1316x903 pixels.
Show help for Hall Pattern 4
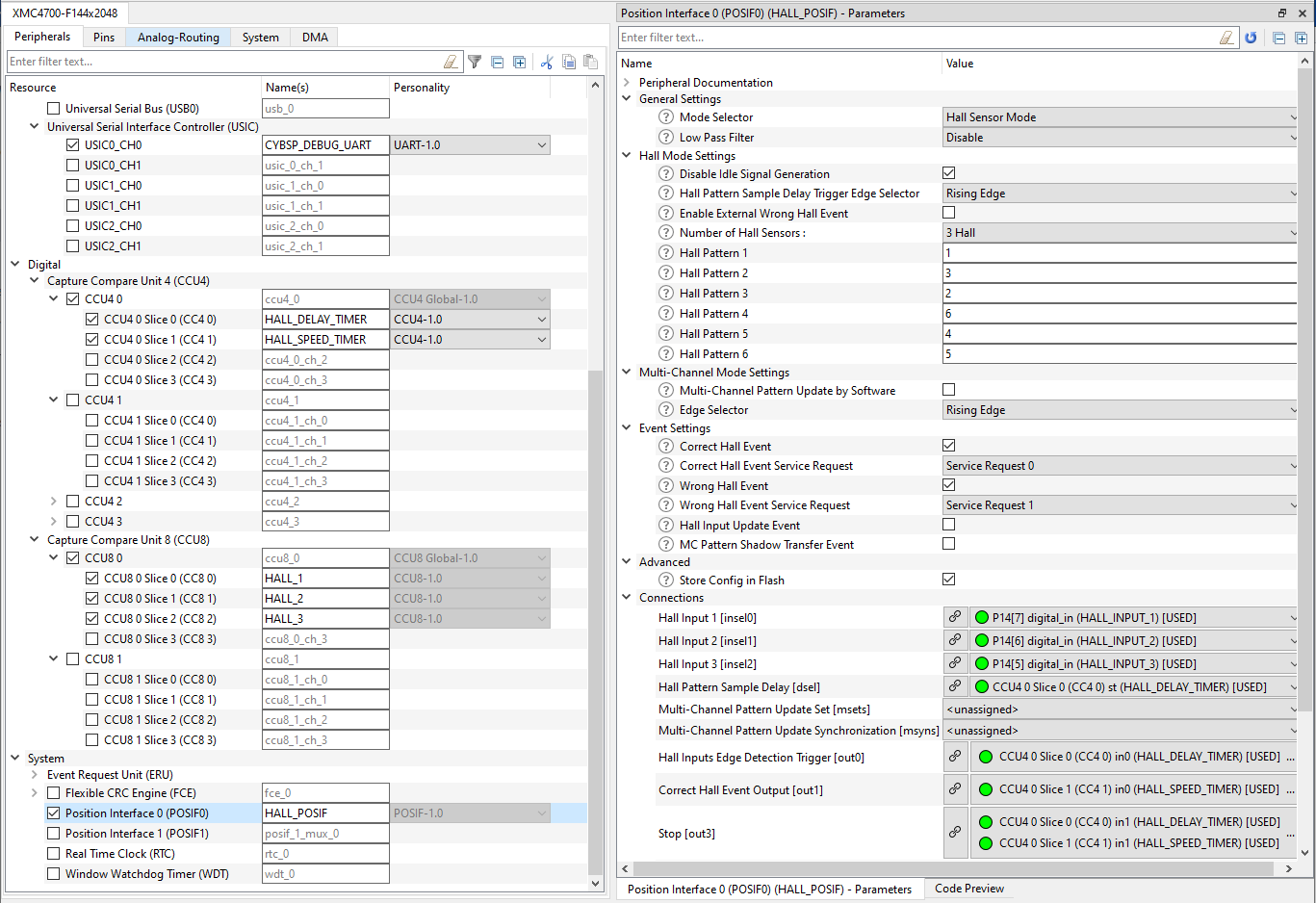pyautogui.click(x=666, y=314)
